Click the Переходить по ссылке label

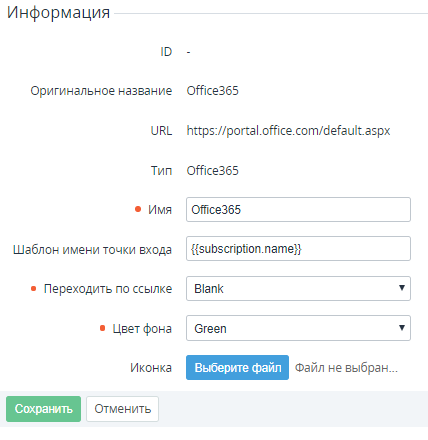108,289
